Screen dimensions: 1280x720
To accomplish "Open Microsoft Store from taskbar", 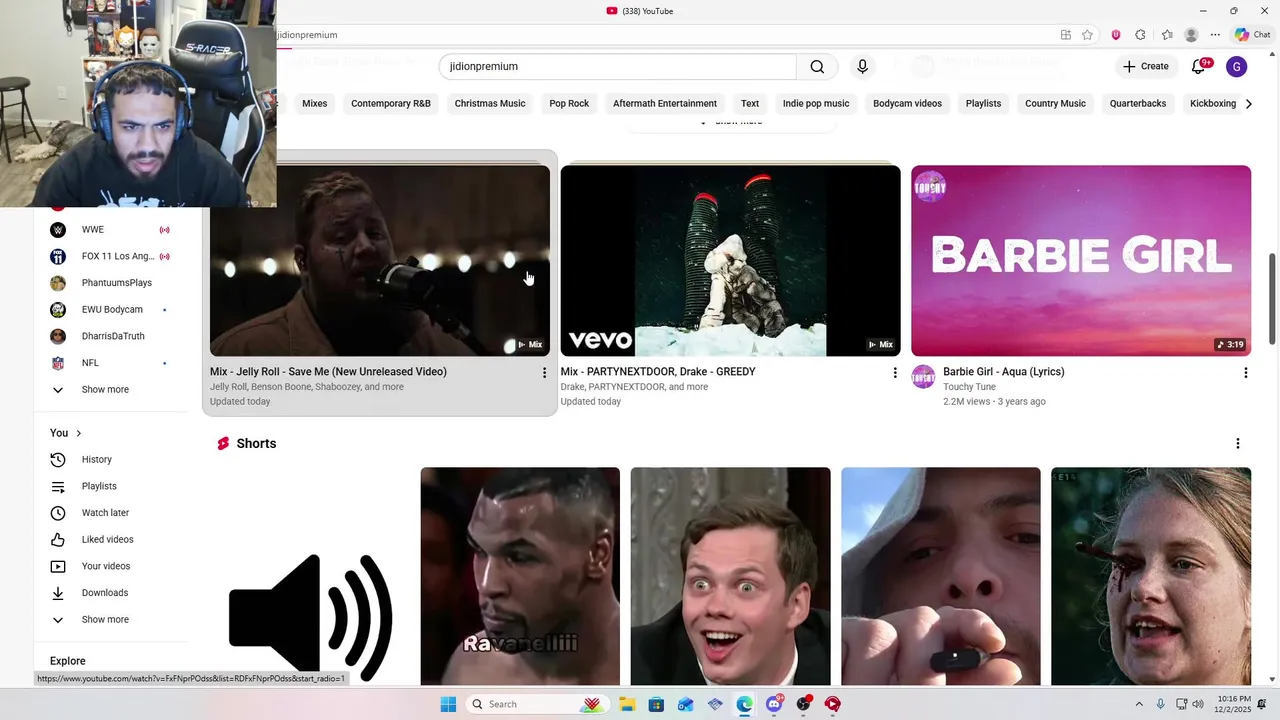I will pyautogui.click(x=656, y=704).
